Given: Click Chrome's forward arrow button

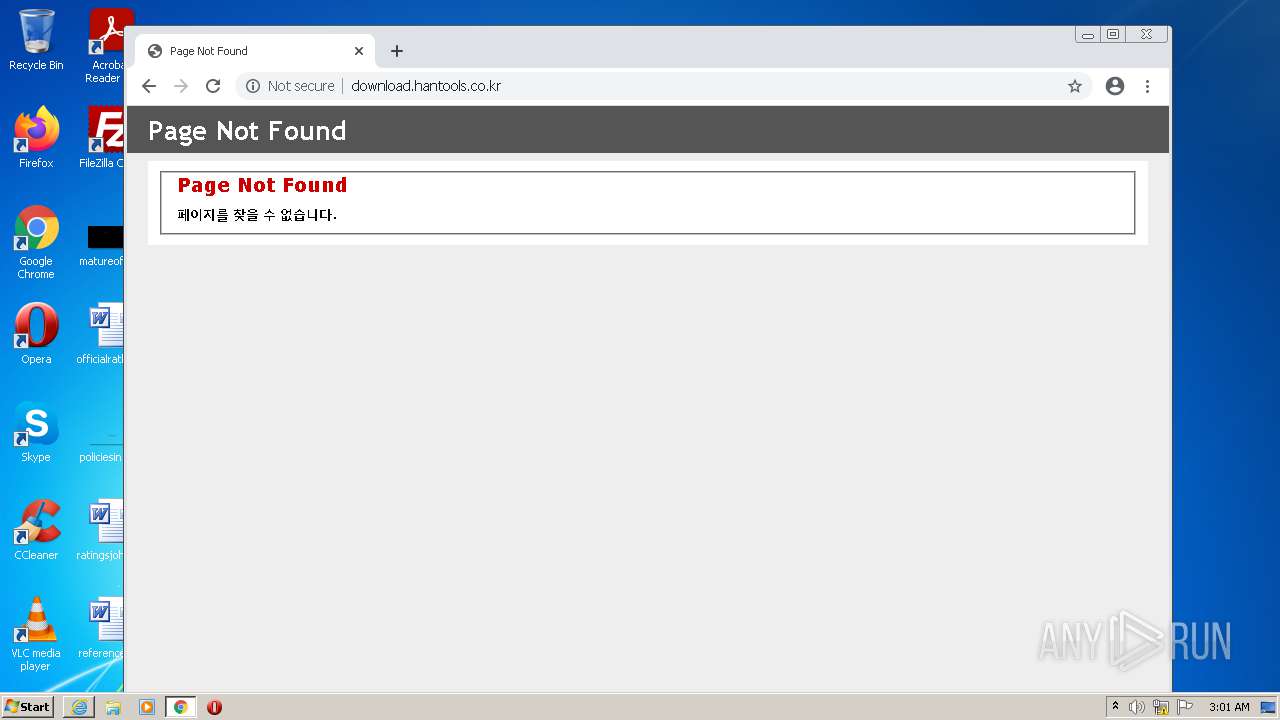Looking at the screenshot, I should point(181,86).
